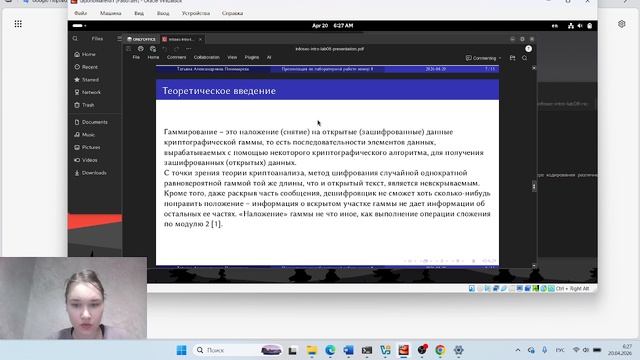Click the GNOME Activities pill in top bar
The height and width of the screenshot is (360, 640).
click(79, 26)
